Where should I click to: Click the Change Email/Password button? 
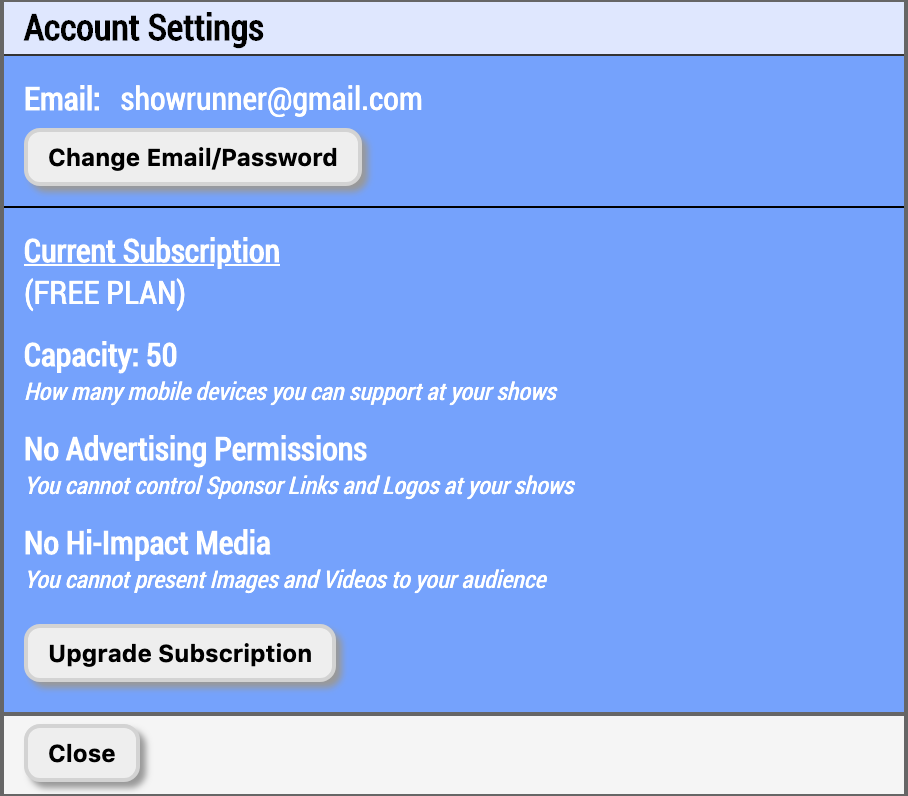(x=191, y=157)
